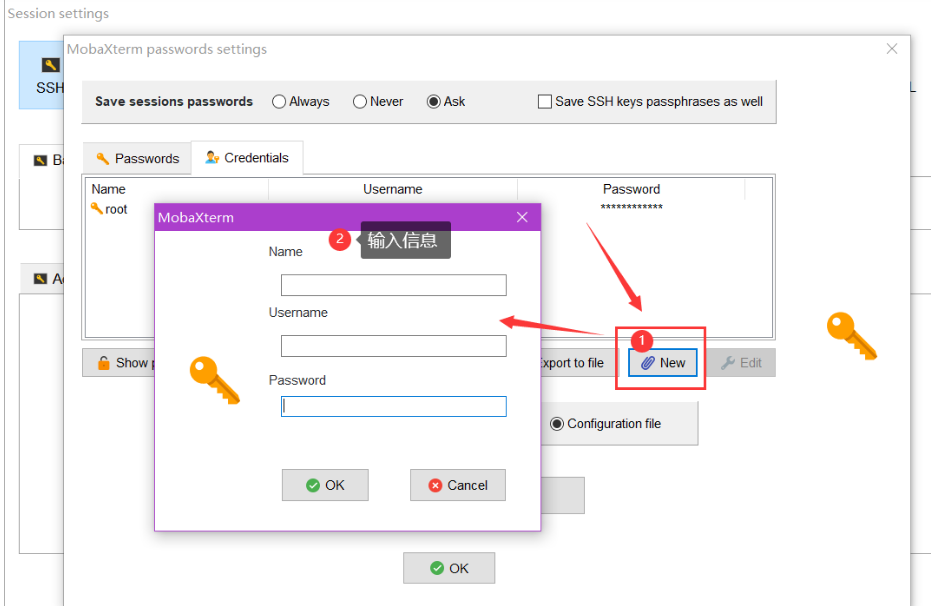
Task: Click the Edit credential button
Action: (x=741, y=363)
